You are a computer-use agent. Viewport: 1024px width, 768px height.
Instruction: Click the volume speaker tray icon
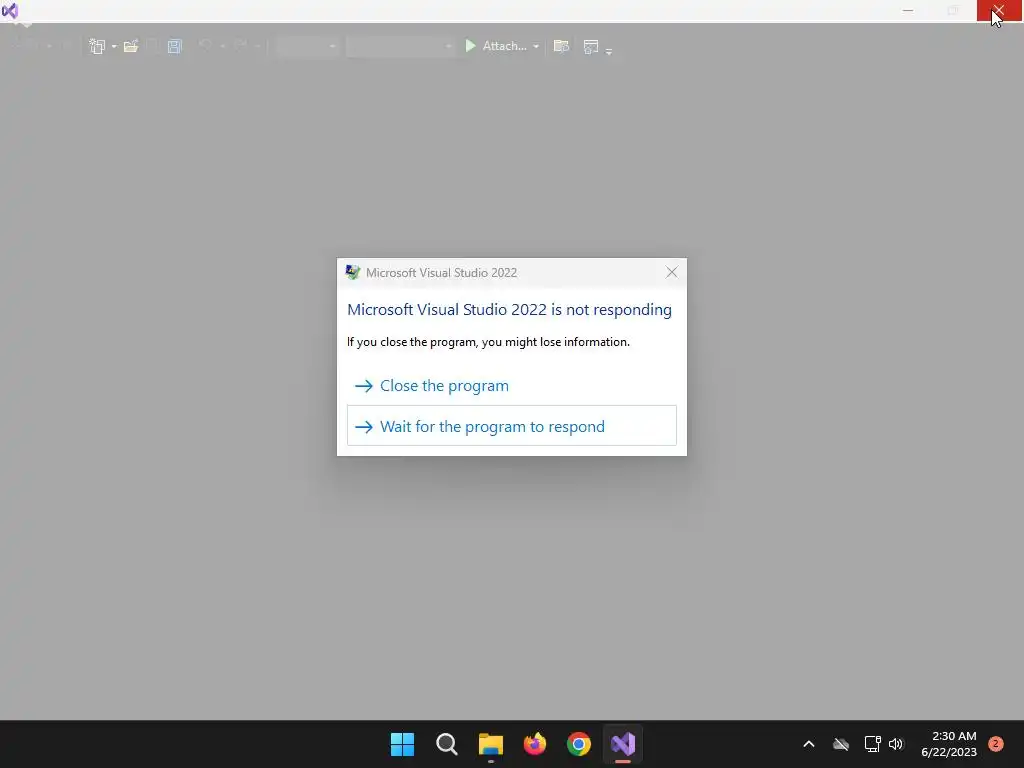[896, 744]
